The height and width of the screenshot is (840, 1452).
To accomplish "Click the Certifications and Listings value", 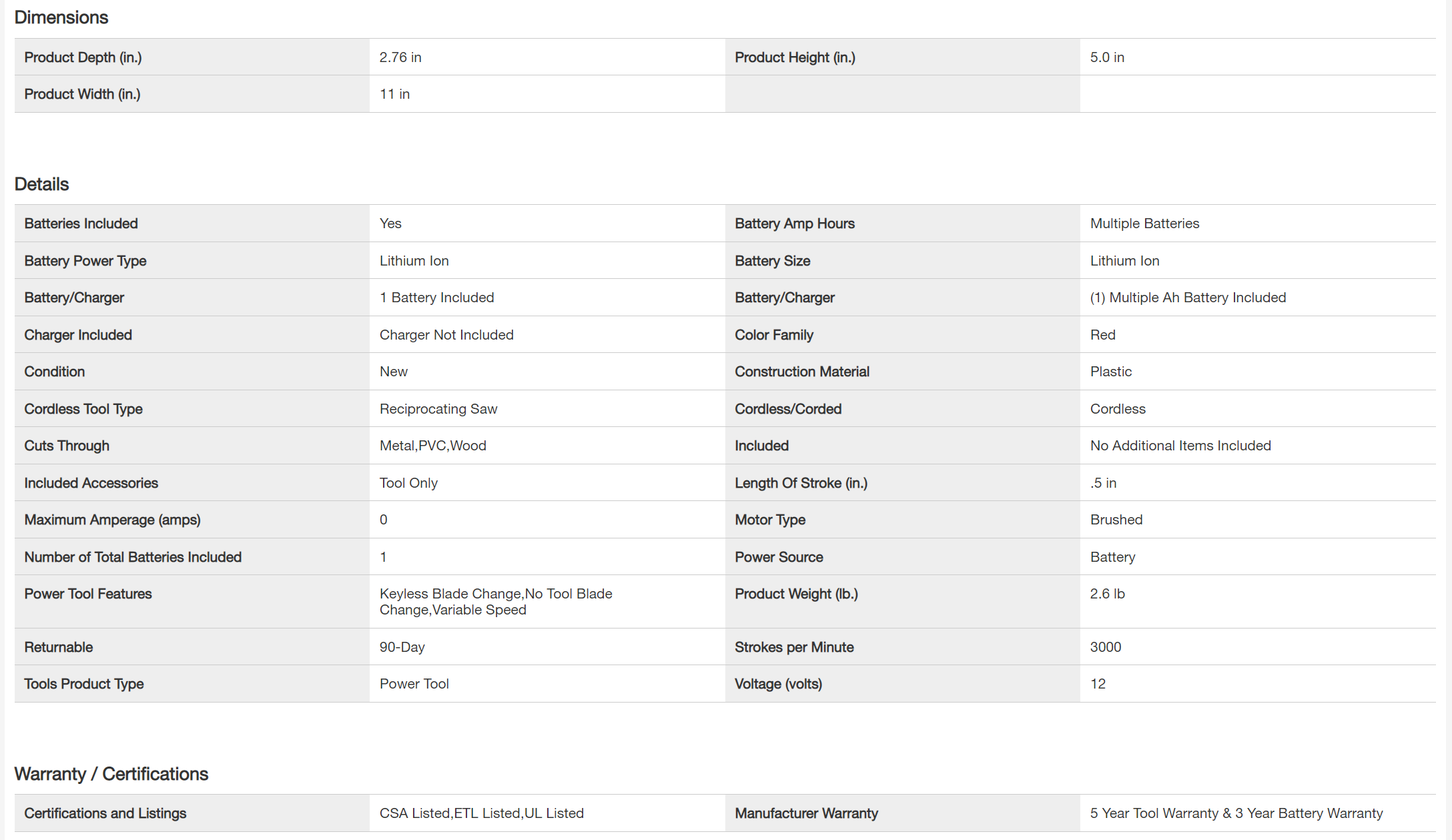I will [481, 813].
